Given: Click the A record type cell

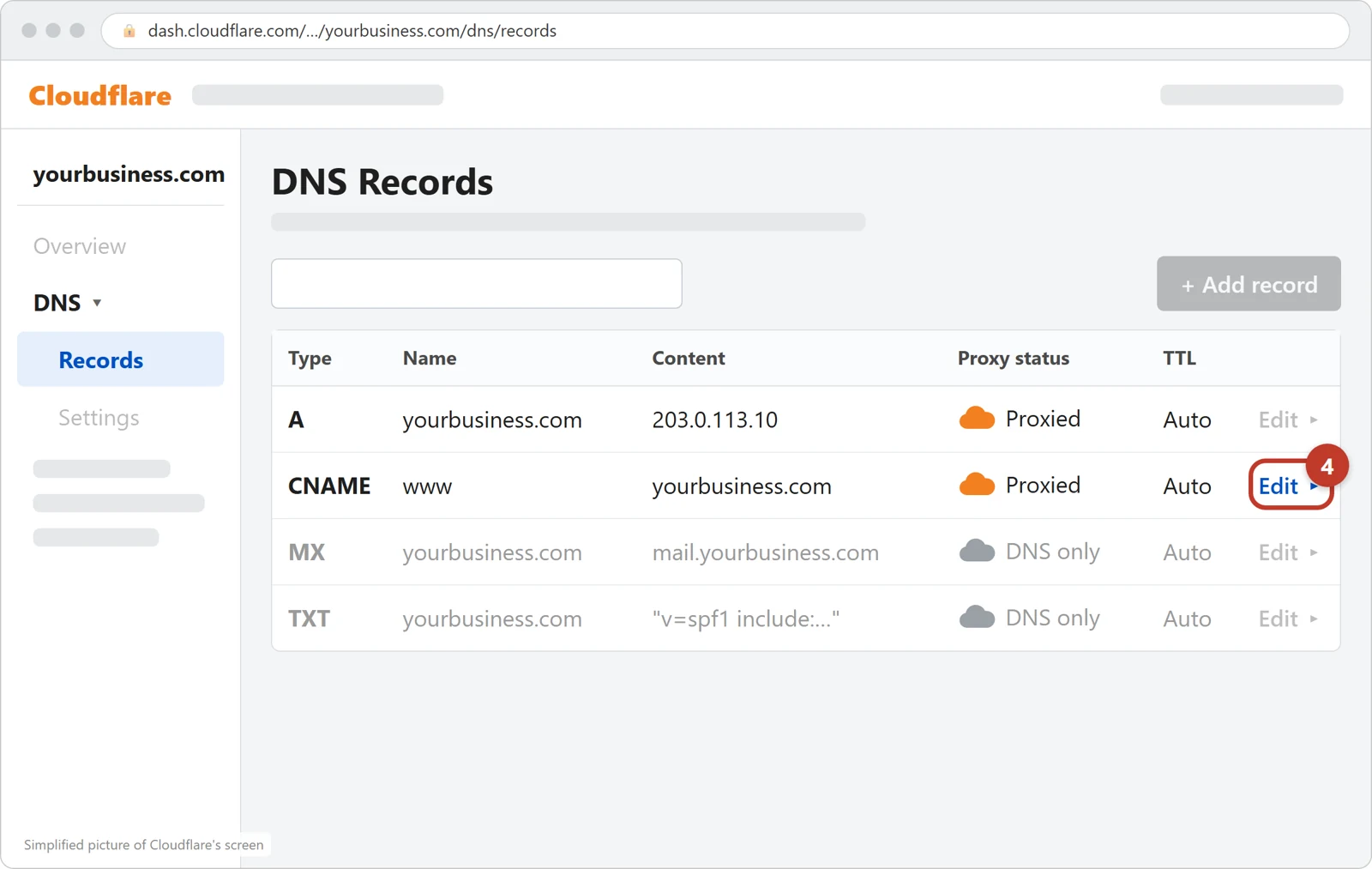Looking at the screenshot, I should click(296, 419).
